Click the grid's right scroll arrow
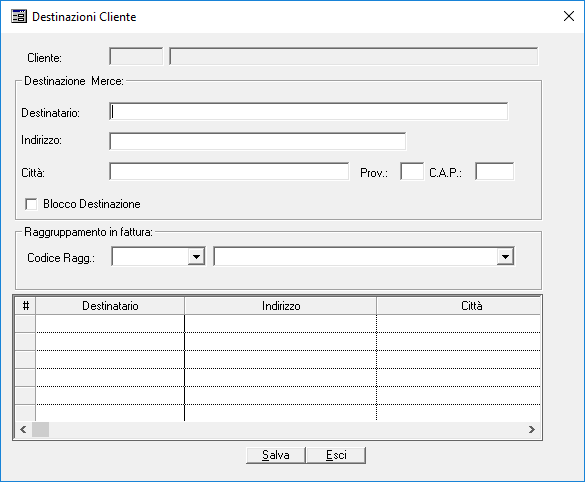585x482 pixels. point(532,429)
